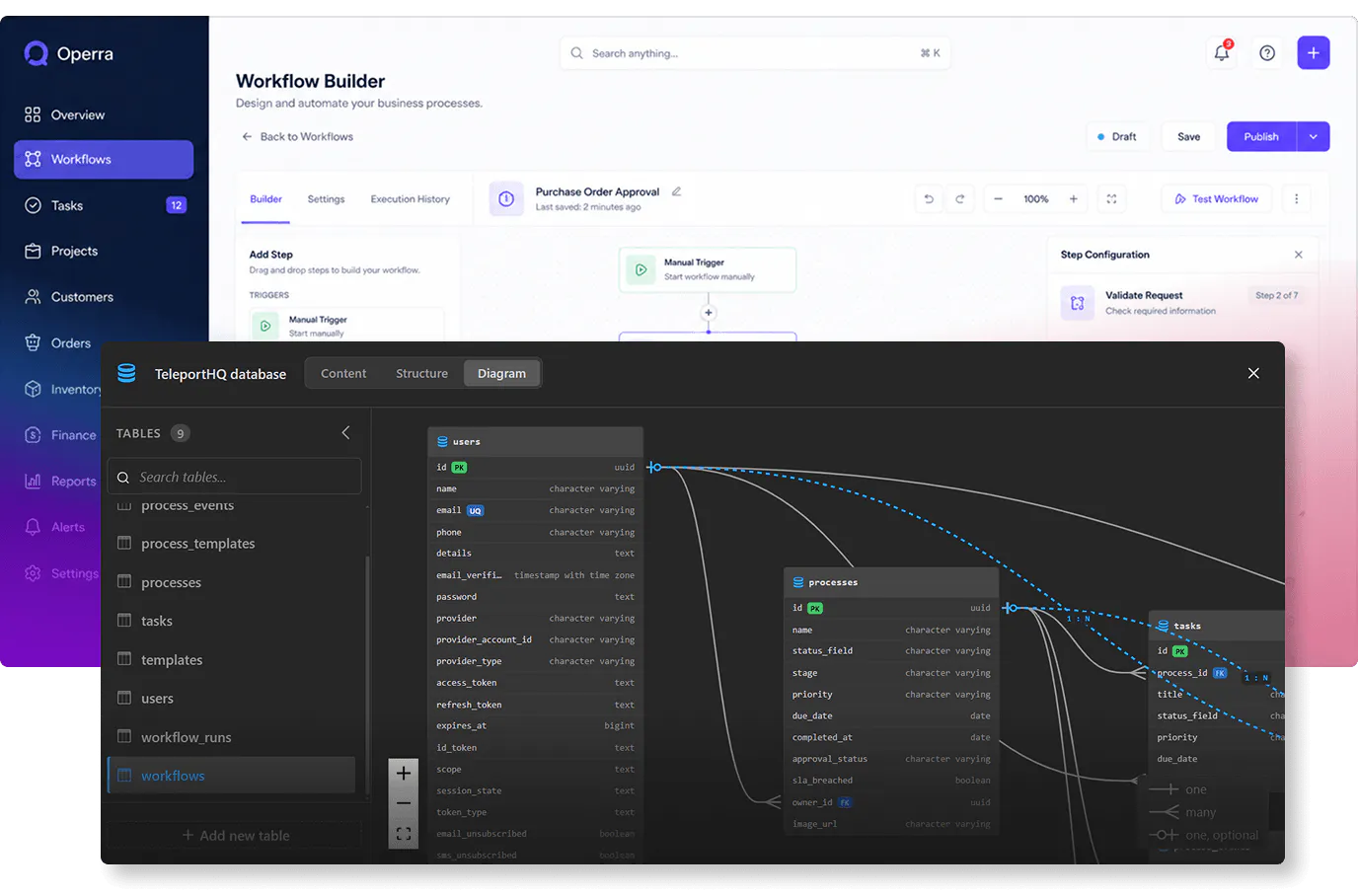1358x896 pixels.
Task: Toggle fullscreen view of workflow canvas
Action: (1111, 199)
